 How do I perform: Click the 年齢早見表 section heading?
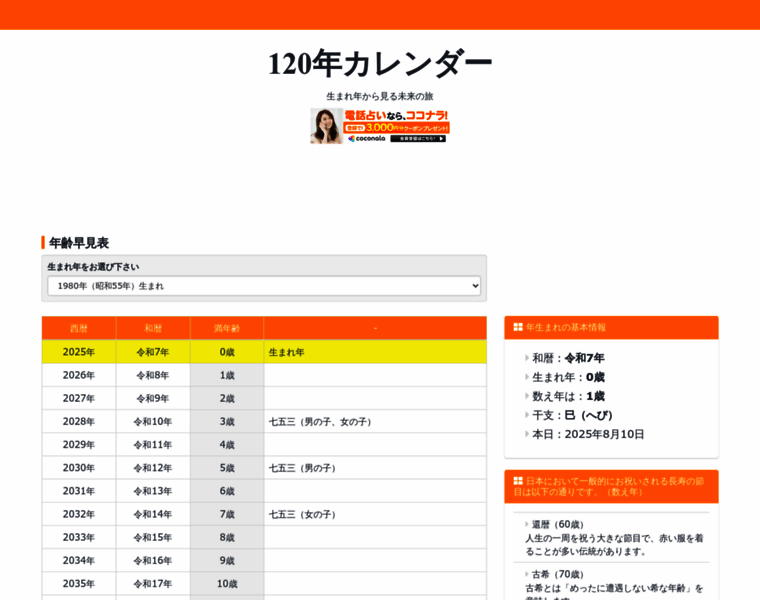(79, 243)
